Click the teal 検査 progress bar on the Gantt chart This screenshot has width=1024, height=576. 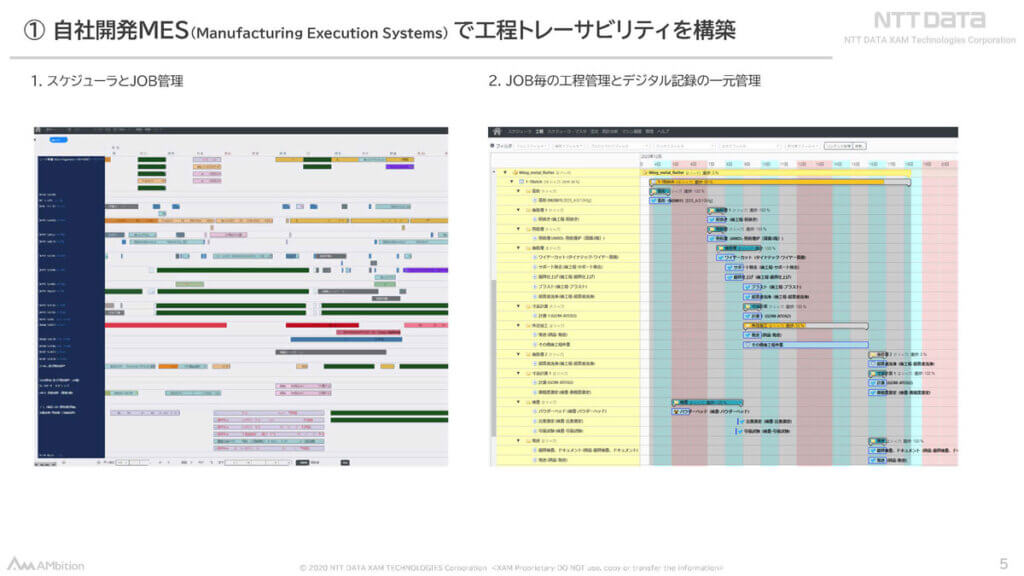click(x=707, y=402)
